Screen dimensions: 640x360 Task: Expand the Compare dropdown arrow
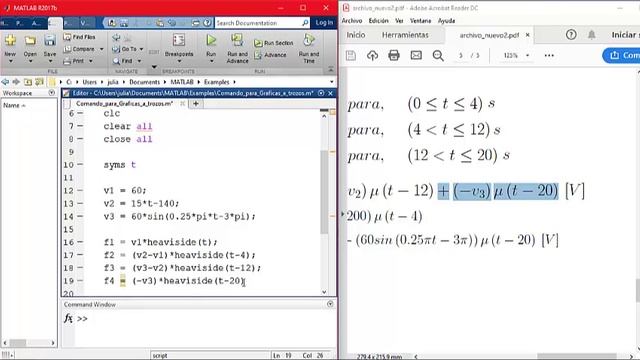tap(101, 49)
